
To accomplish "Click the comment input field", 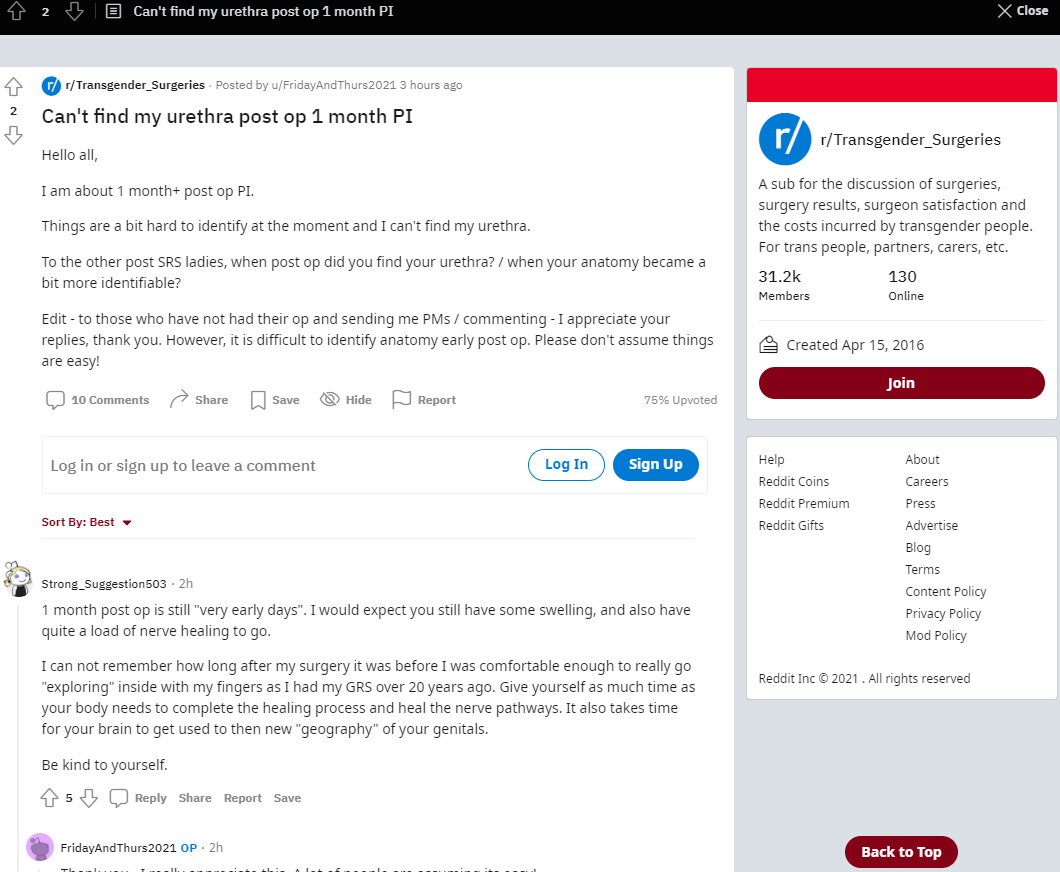I will point(280,466).
